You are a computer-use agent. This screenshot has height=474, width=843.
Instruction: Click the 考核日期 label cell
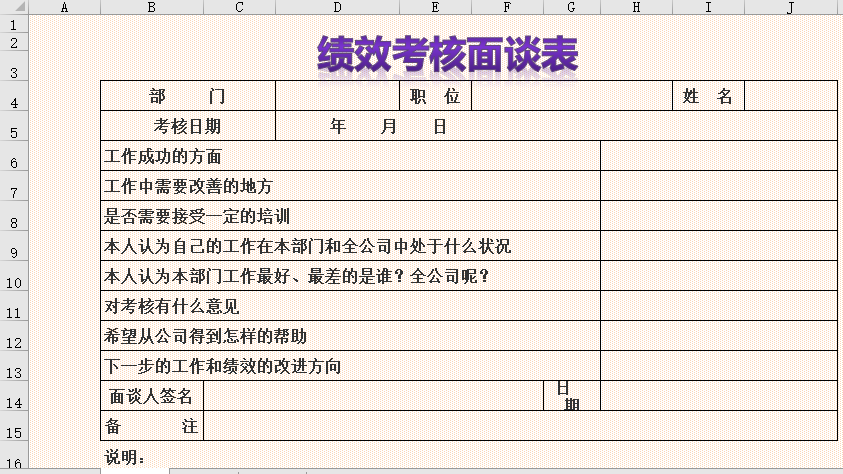(188, 126)
